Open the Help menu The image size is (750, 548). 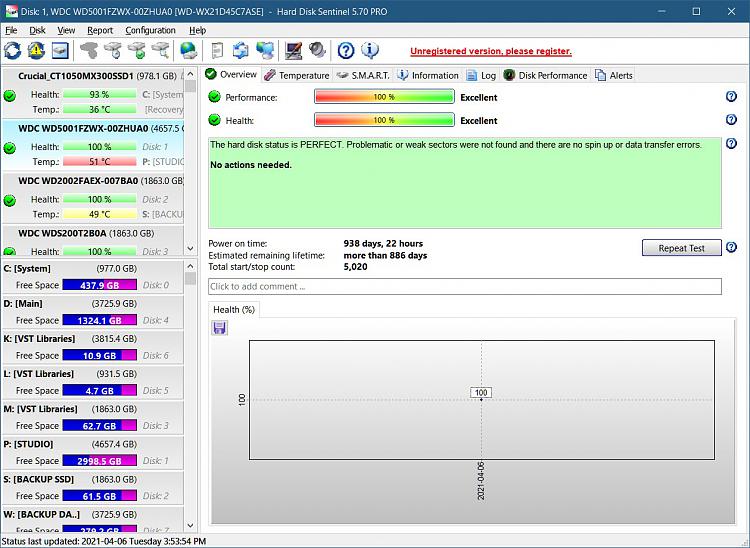(x=197, y=30)
